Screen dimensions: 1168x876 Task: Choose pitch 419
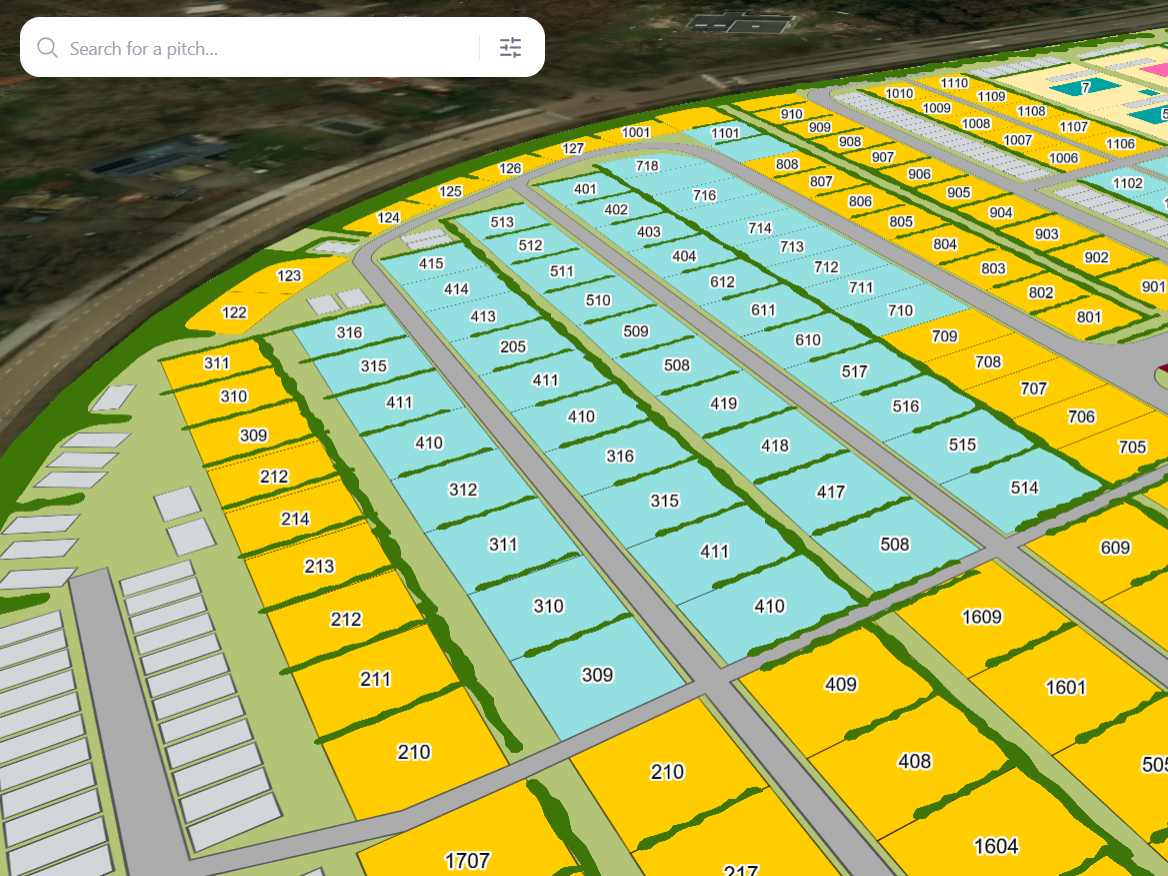[723, 404]
